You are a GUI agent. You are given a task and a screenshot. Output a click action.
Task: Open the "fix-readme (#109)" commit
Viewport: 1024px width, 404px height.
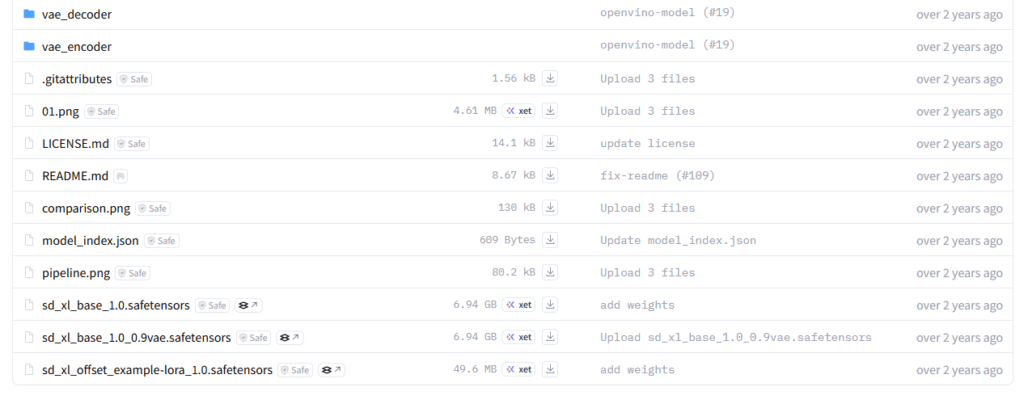657,176
